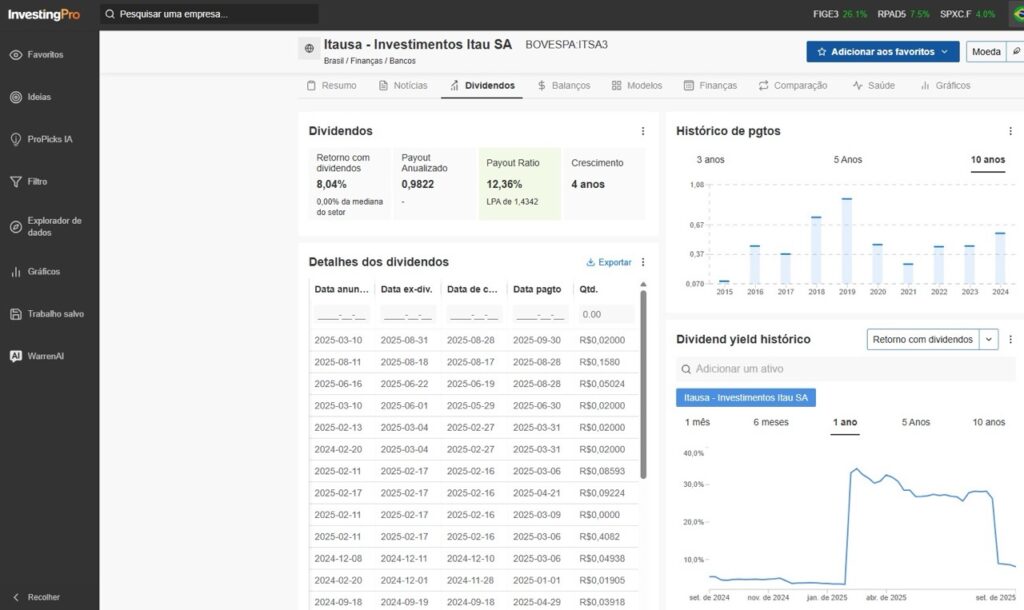This screenshot has width=1024, height=610.
Task: Click RPAD5 ticker in top bar
Action: pyautogui.click(x=903, y=14)
